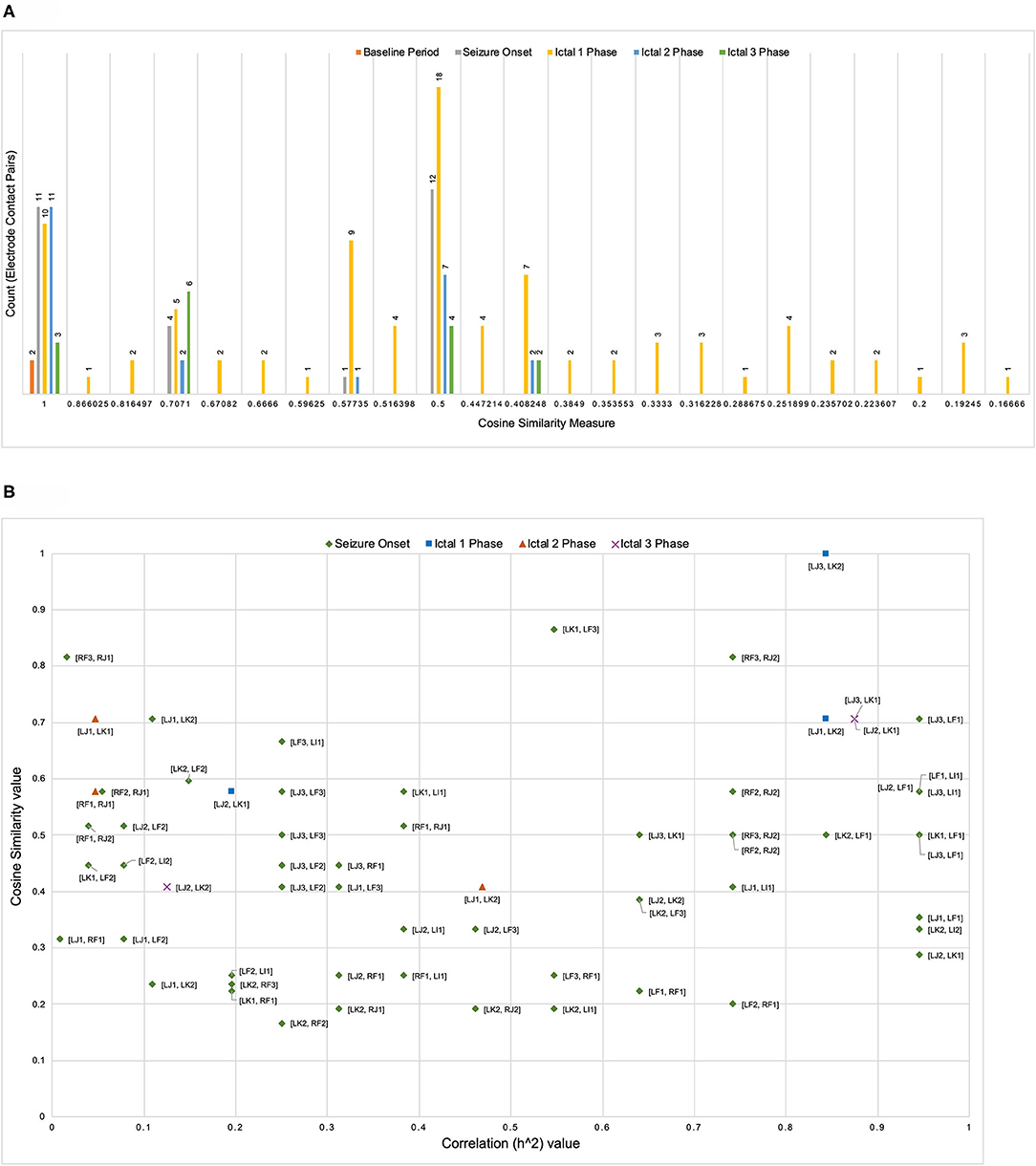Click the diamond marker for [LF2, RF1]
This screenshot has height=1166, width=1036.
click(x=733, y=1004)
